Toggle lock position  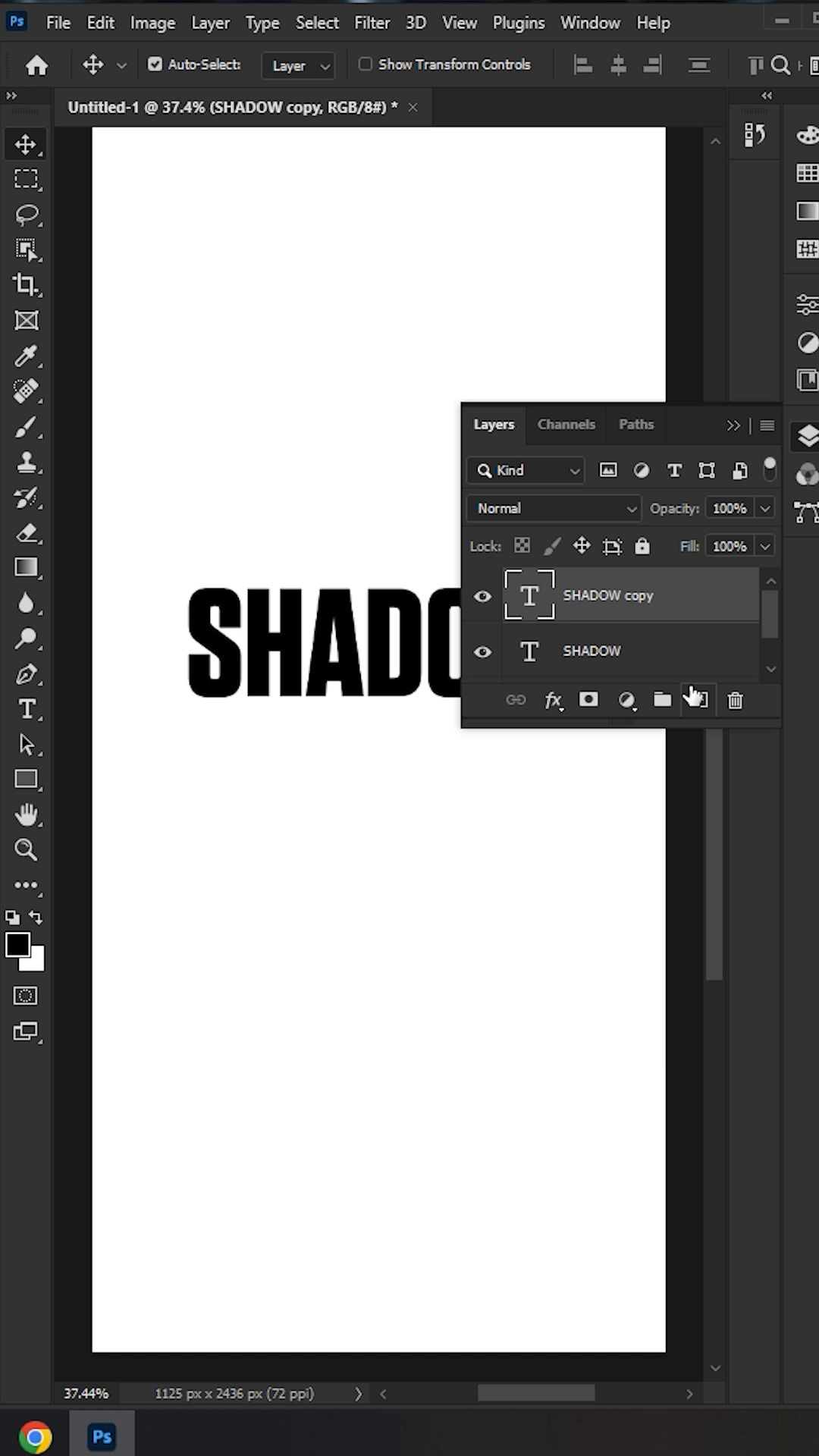point(582,545)
